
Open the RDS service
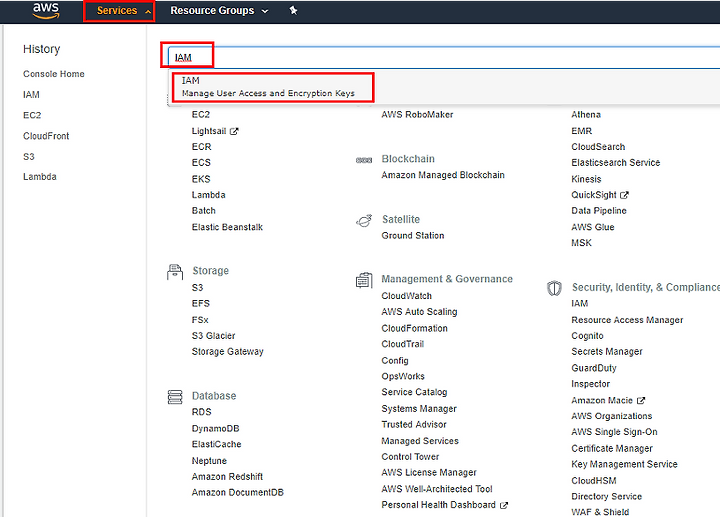[x=202, y=412]
